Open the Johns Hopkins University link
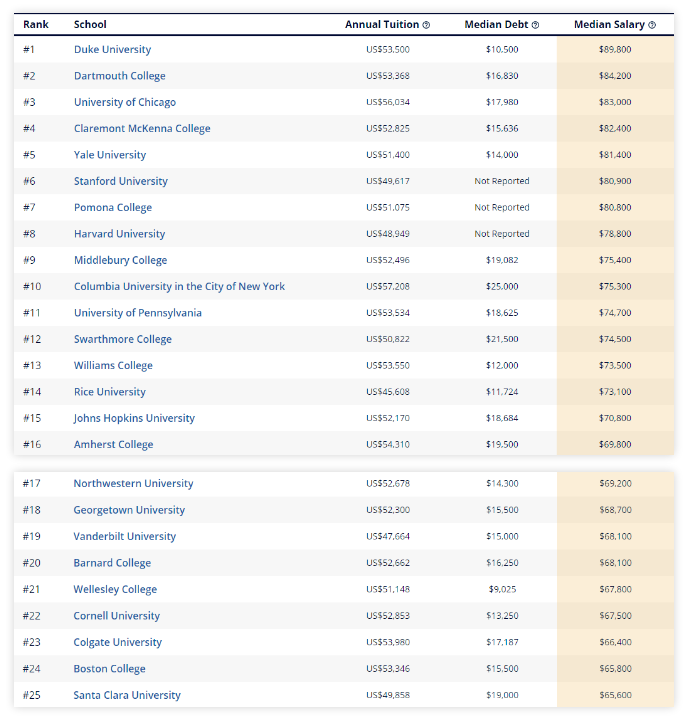 click(134, 418)
